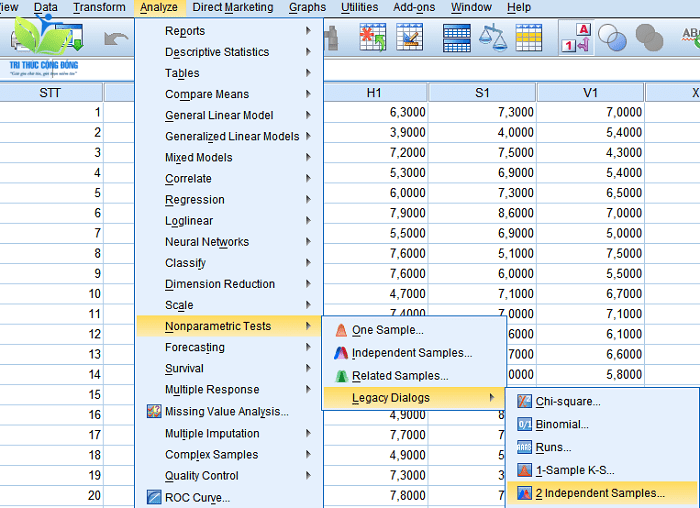700x508 pixels.
Task: Open the Add-ons menu
Action: click(x=414, y=8)
